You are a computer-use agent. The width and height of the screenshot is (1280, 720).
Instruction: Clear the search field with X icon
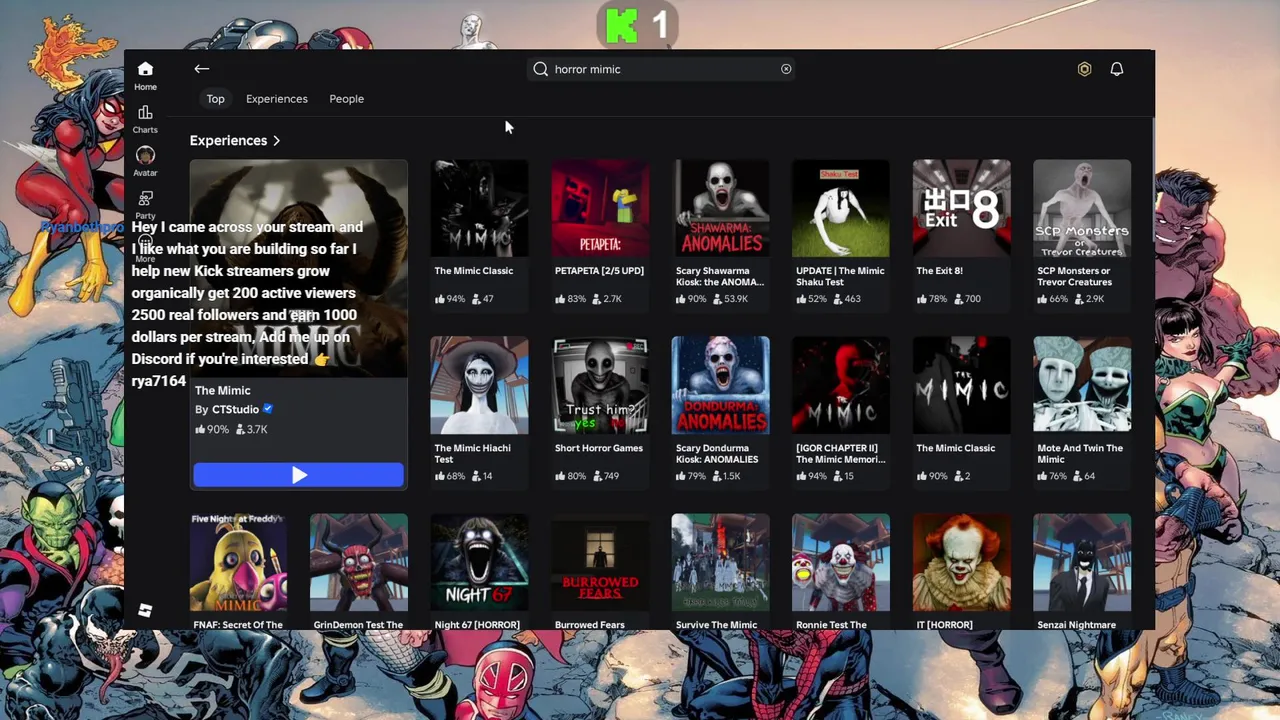(786, 69)
